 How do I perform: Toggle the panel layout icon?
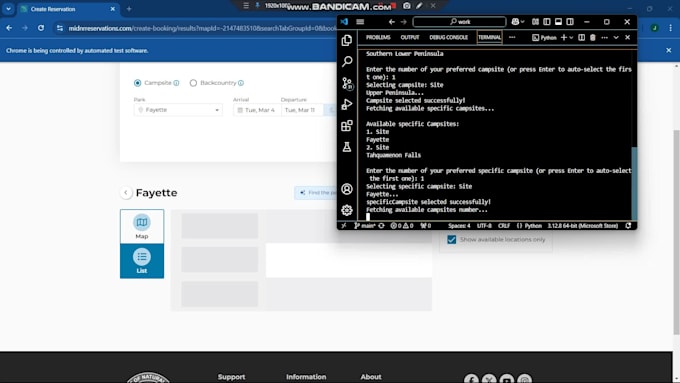pyautogui.click(x=559, y=22)
